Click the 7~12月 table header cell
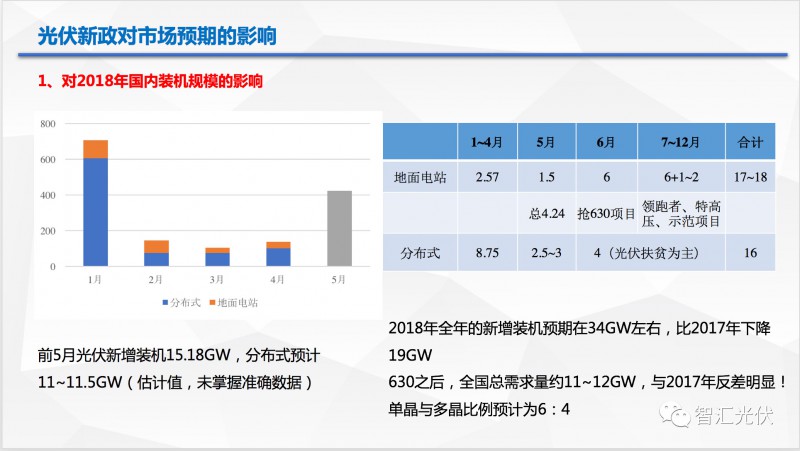This screenshot has height=451, width=800. click(681, 142)
